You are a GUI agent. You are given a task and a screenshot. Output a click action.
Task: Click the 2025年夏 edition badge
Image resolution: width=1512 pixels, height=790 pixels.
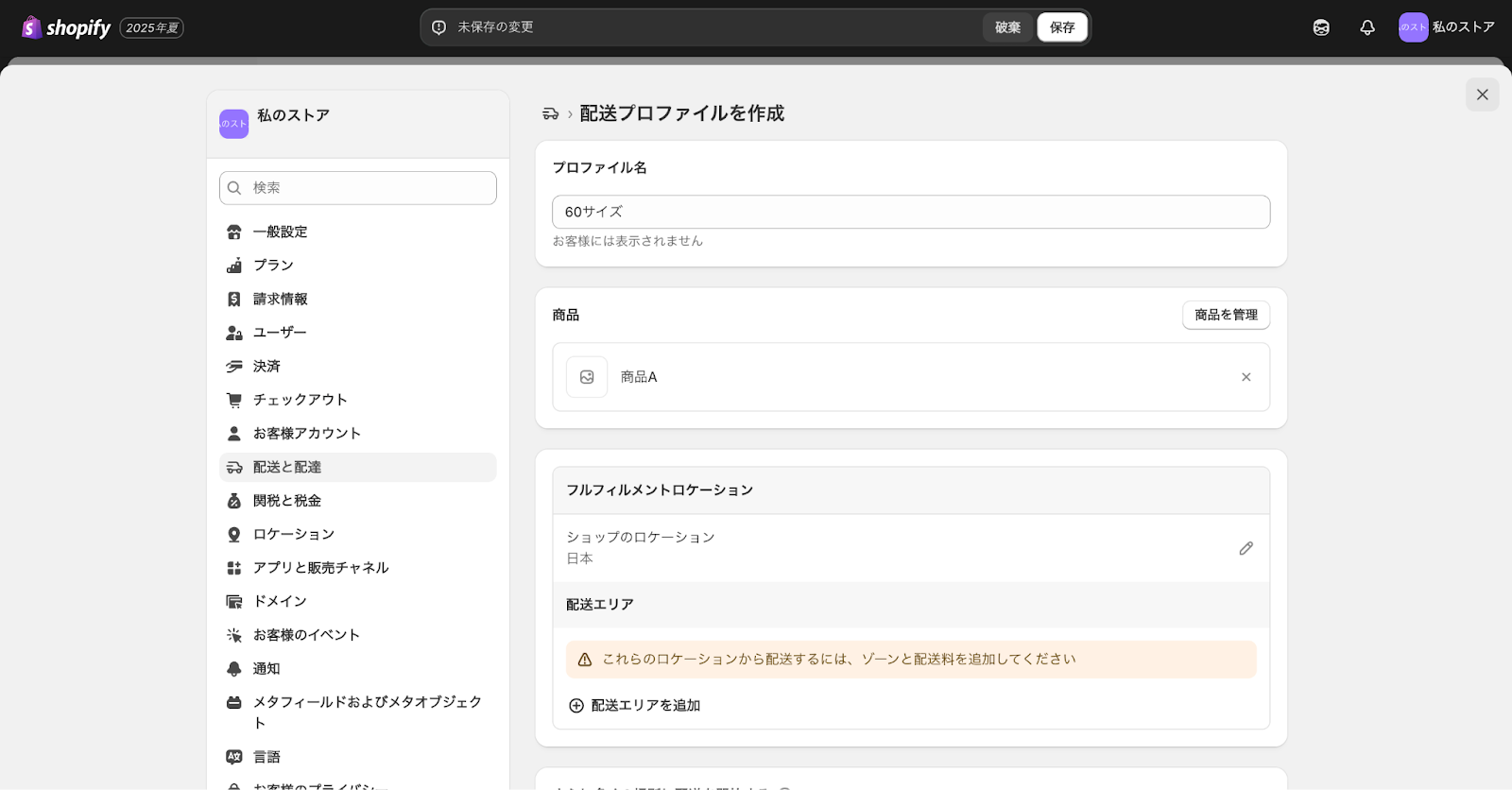pos(152,28)
